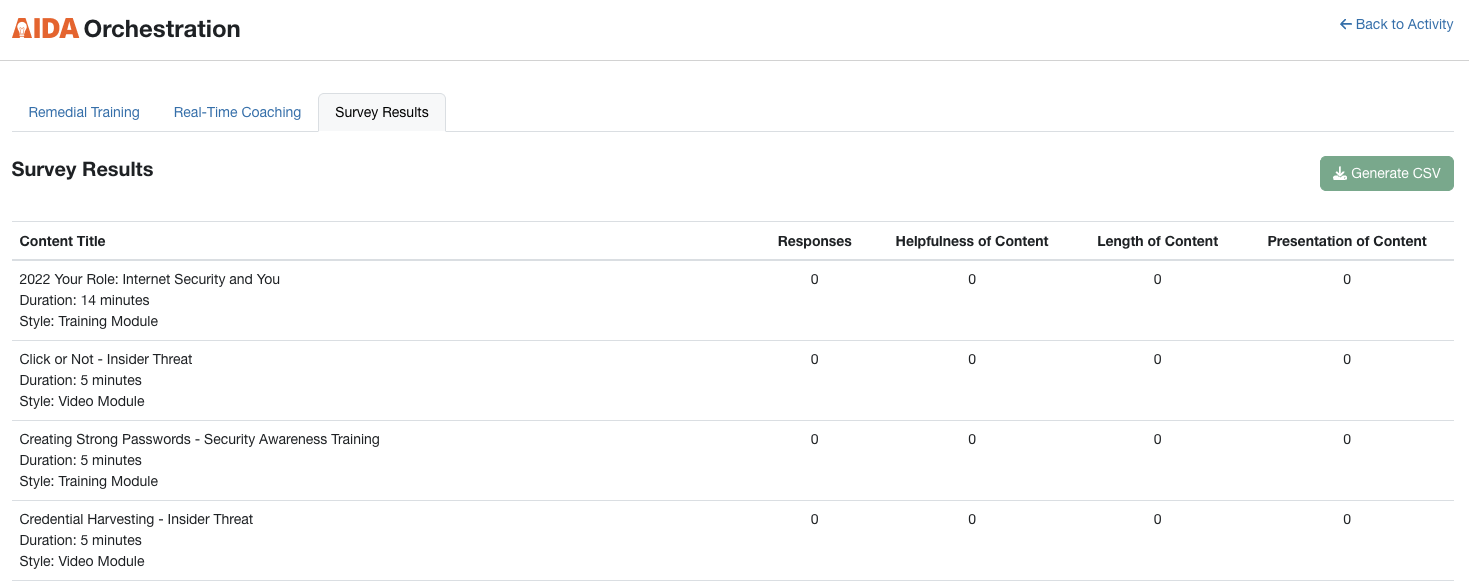Select the Creating Strong Passwords training row

pos(733,460)
